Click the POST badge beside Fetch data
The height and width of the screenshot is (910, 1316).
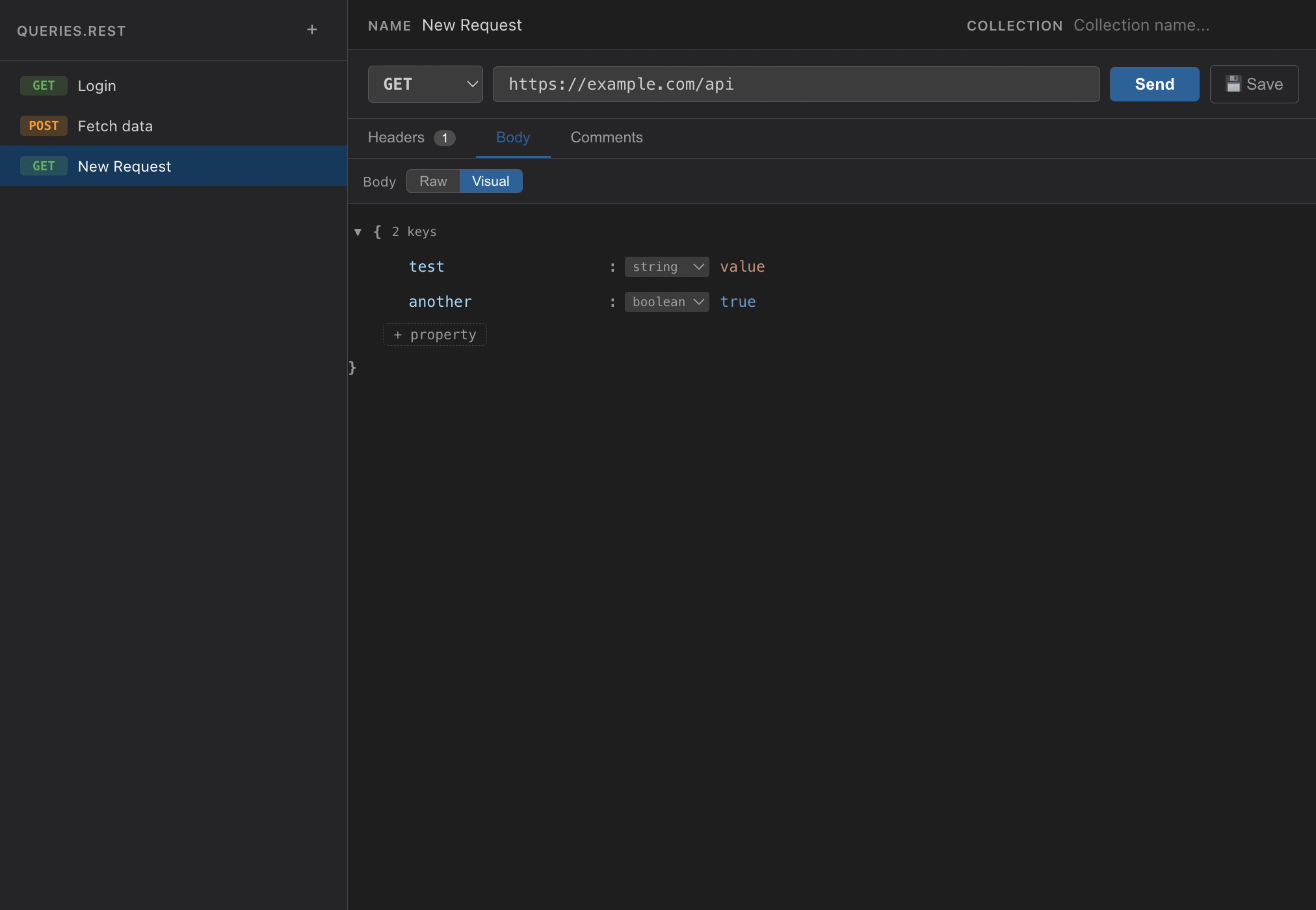(44, 126)
